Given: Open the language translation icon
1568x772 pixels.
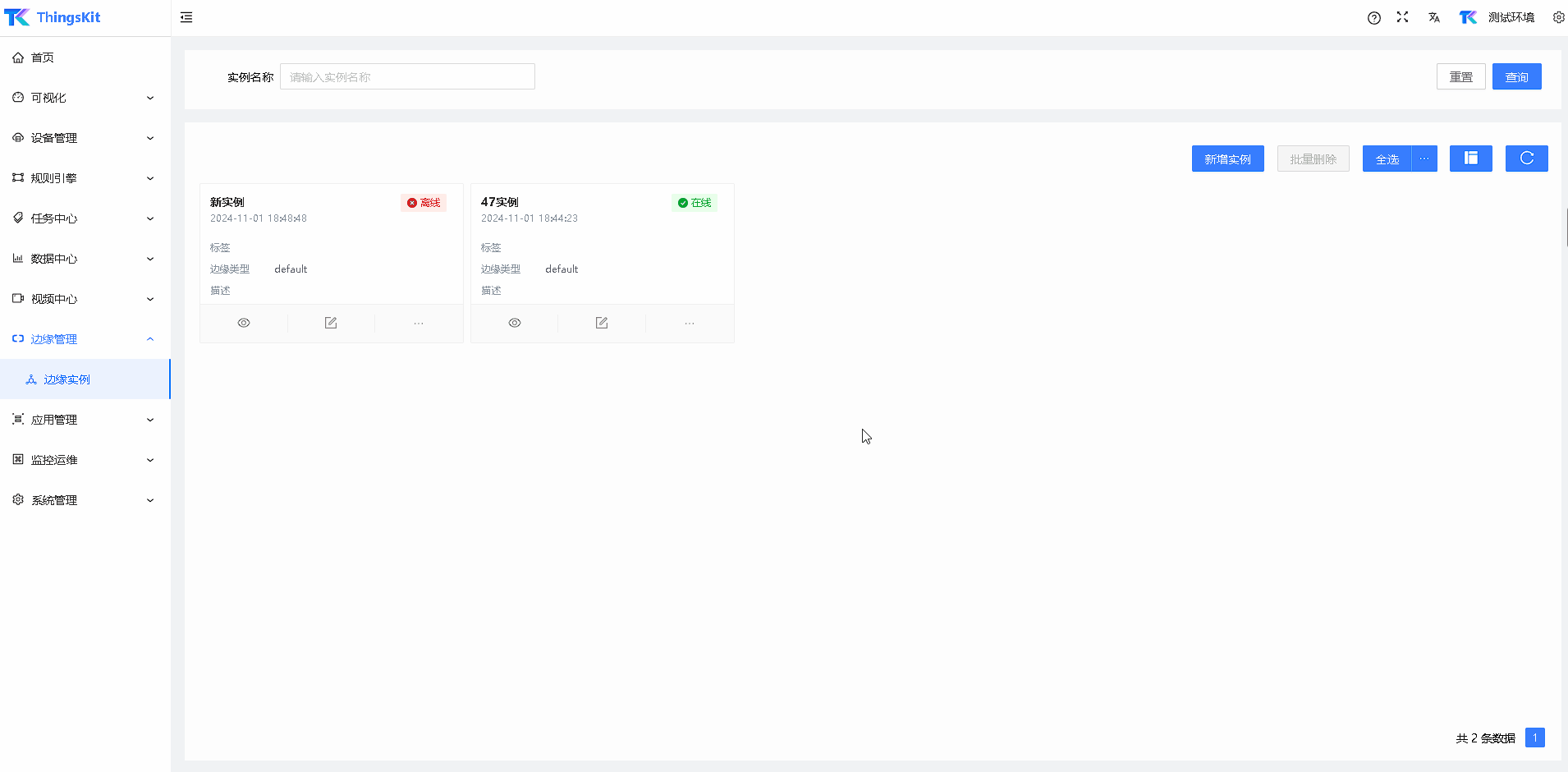Looking at the screenshot, I should [1433, 17].
